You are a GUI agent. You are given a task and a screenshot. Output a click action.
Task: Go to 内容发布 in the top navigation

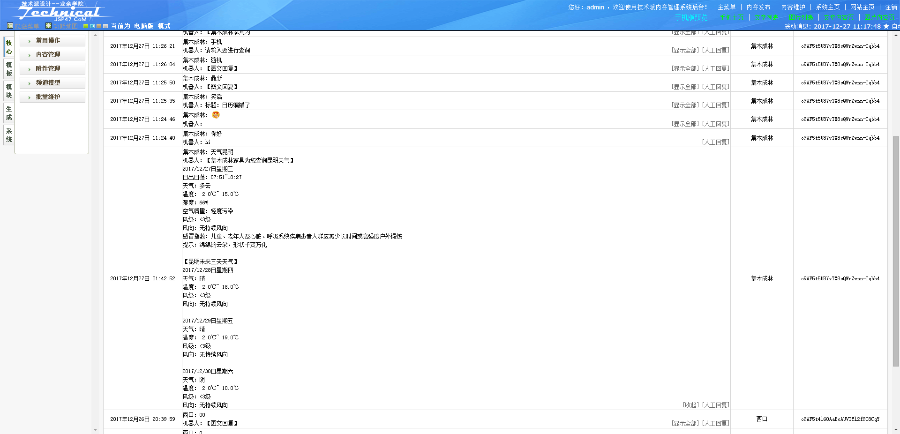(x=757, y=6)
